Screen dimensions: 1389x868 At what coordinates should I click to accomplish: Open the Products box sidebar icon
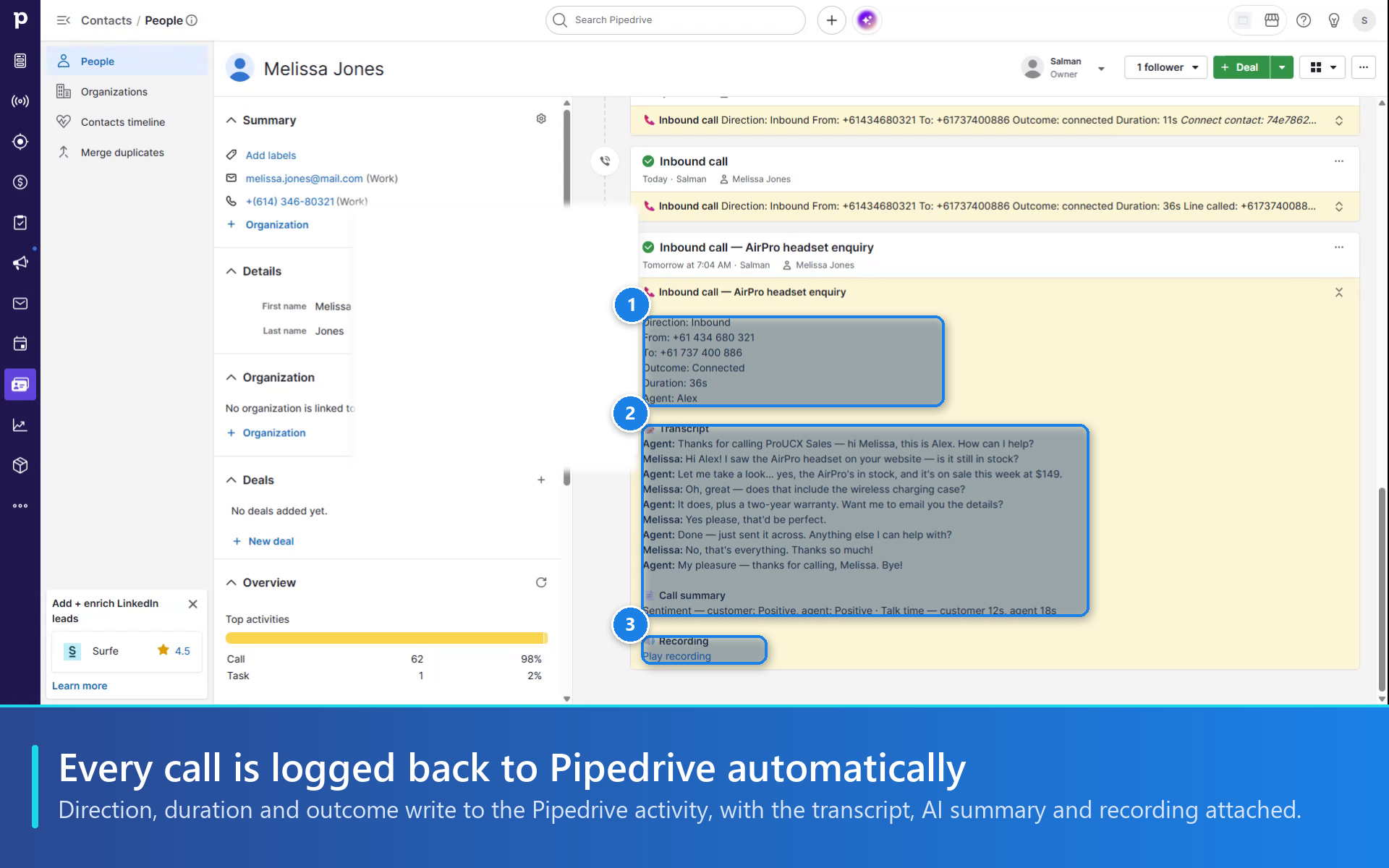(x=20, y=465)
